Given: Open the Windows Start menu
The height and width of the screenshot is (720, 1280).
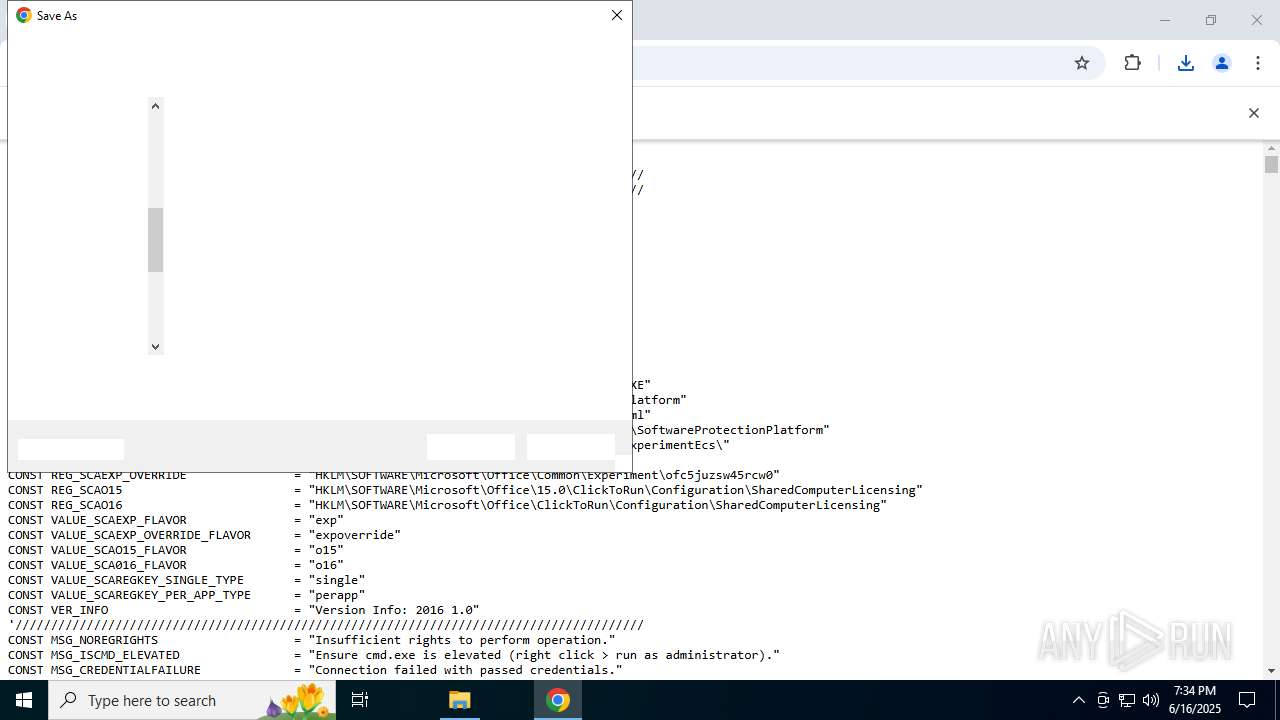Looking at the screenshot, I should coord(24,700).
